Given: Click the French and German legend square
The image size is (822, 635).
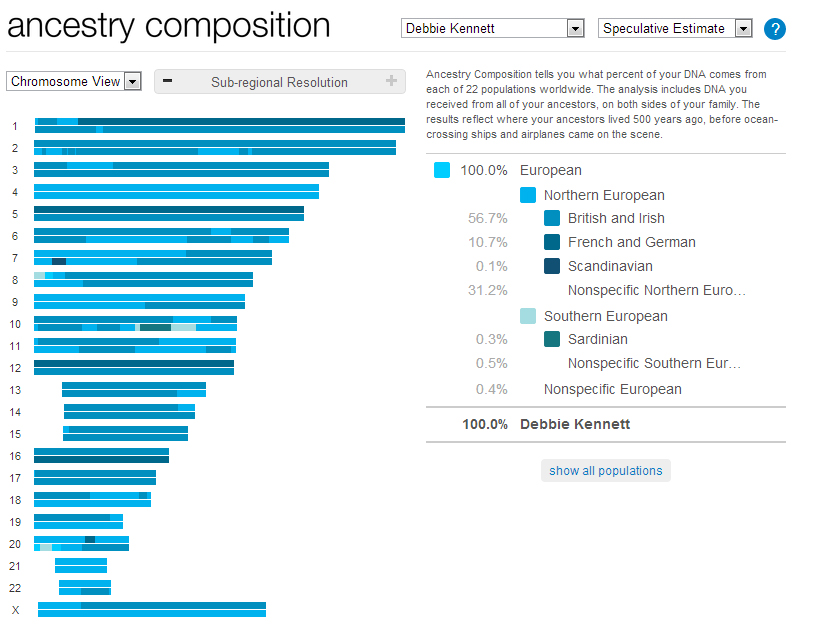Looking at the screenshot, I should click(552, 242).
